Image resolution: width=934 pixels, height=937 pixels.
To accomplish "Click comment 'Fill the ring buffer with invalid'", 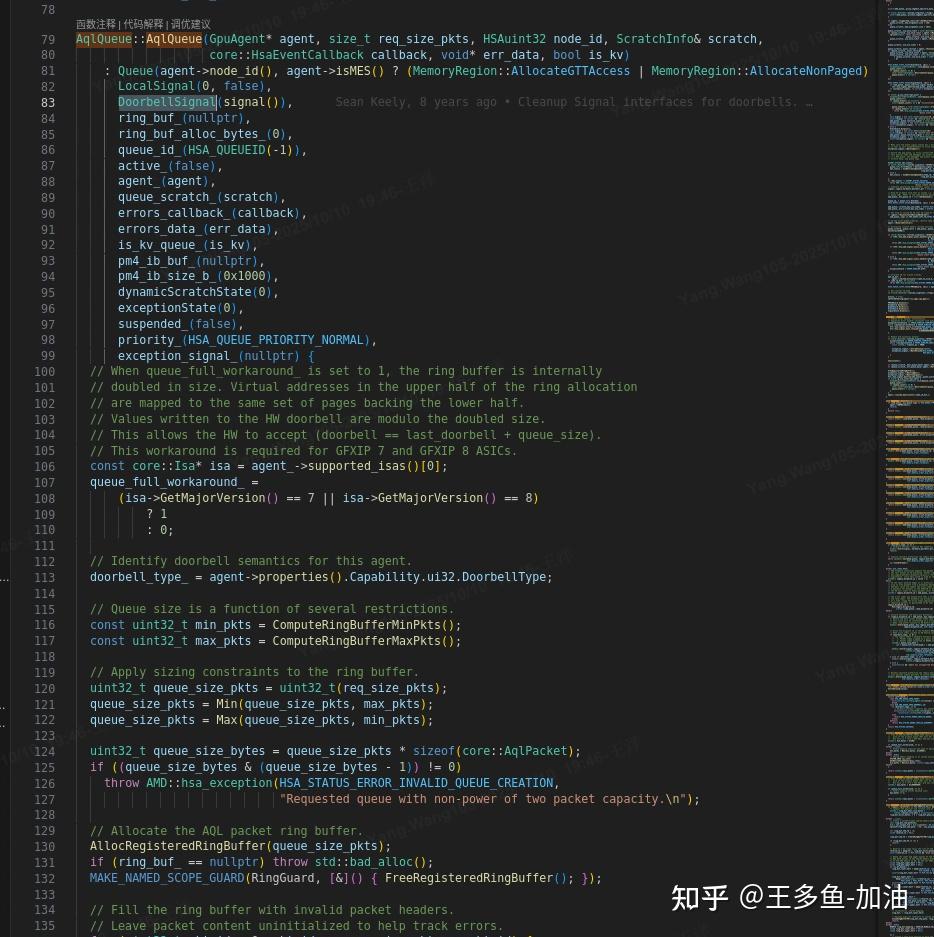I will [272, 910].
